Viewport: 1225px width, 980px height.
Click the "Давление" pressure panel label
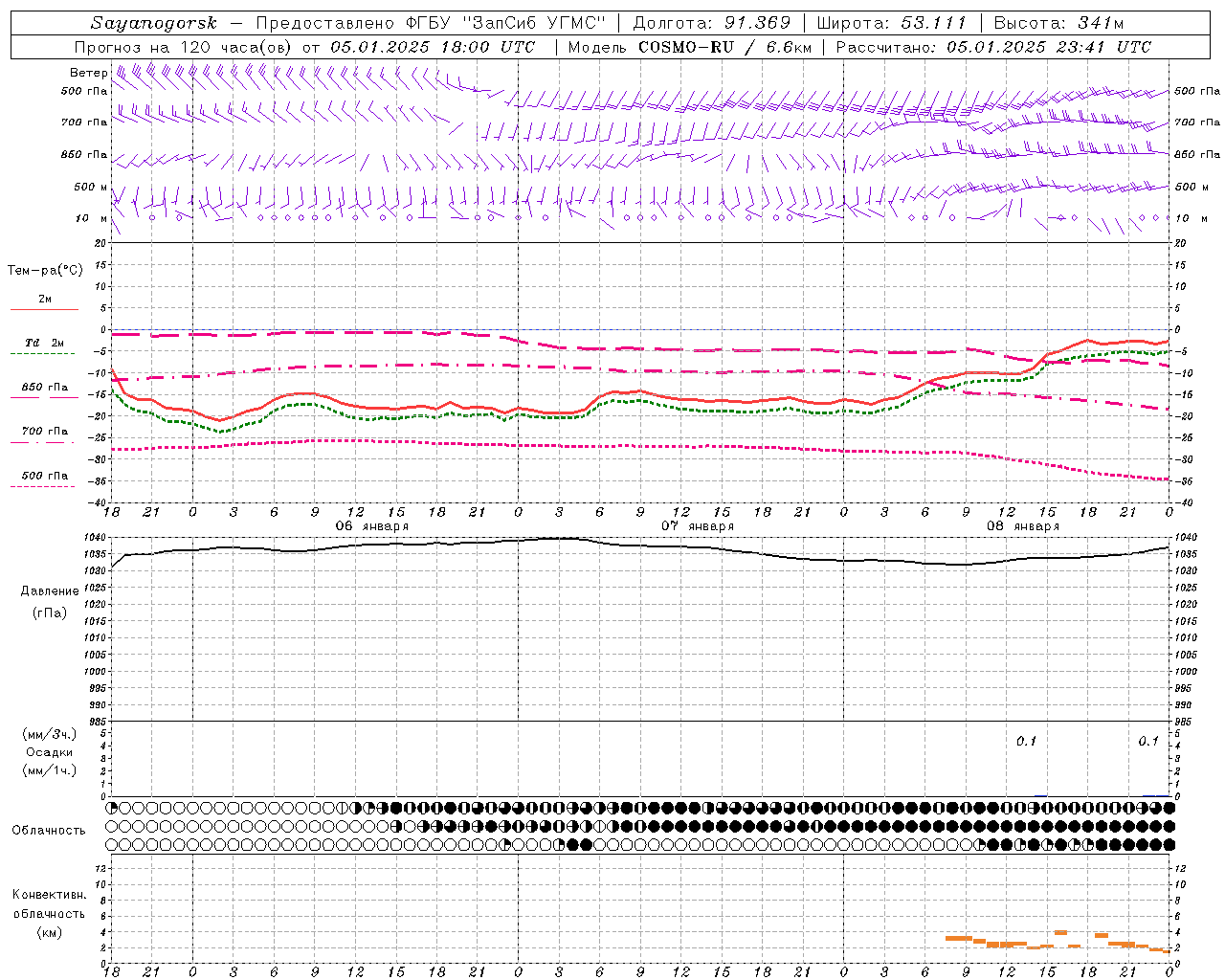(50, 590)
